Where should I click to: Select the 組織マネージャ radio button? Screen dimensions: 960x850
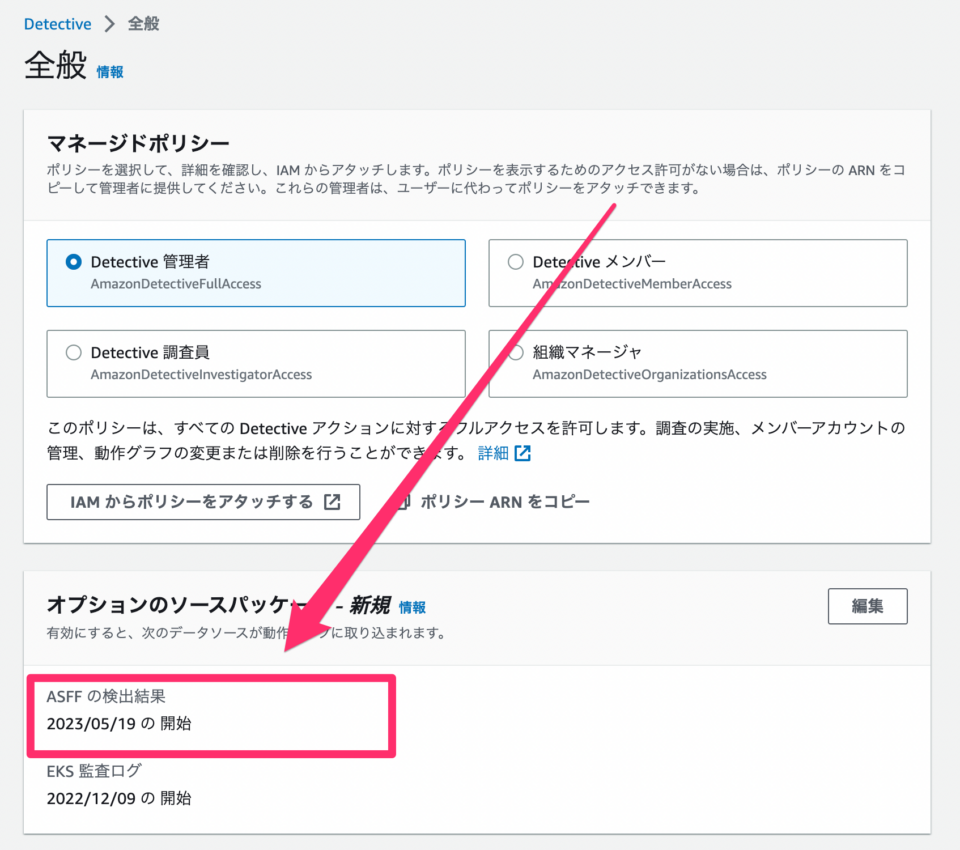tap(515, 352)
